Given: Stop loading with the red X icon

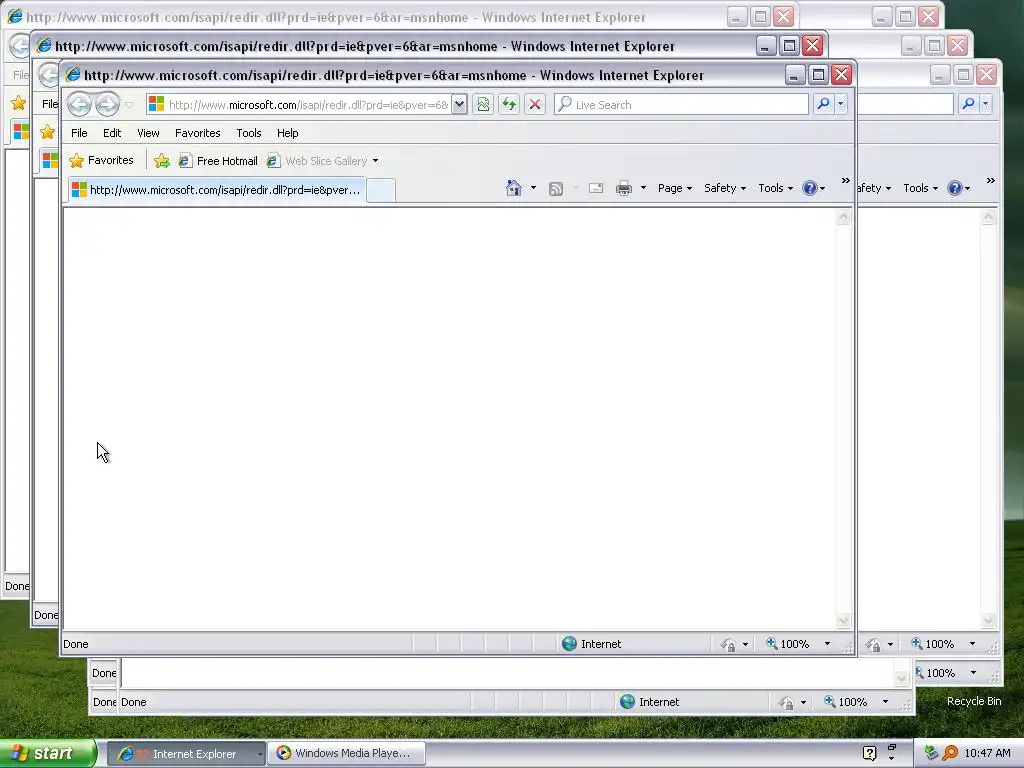Looking at the screenshot, I should pyautogui.click(x=535, y=104).
